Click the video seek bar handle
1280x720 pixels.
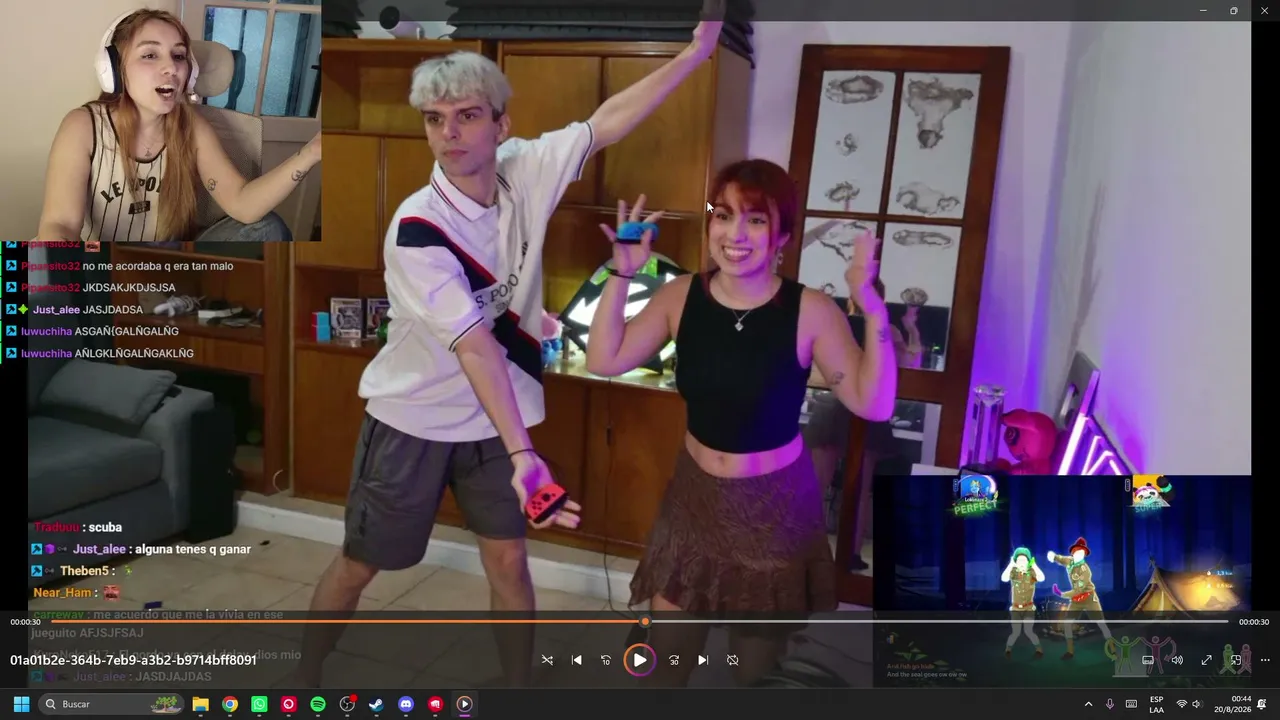645,622
